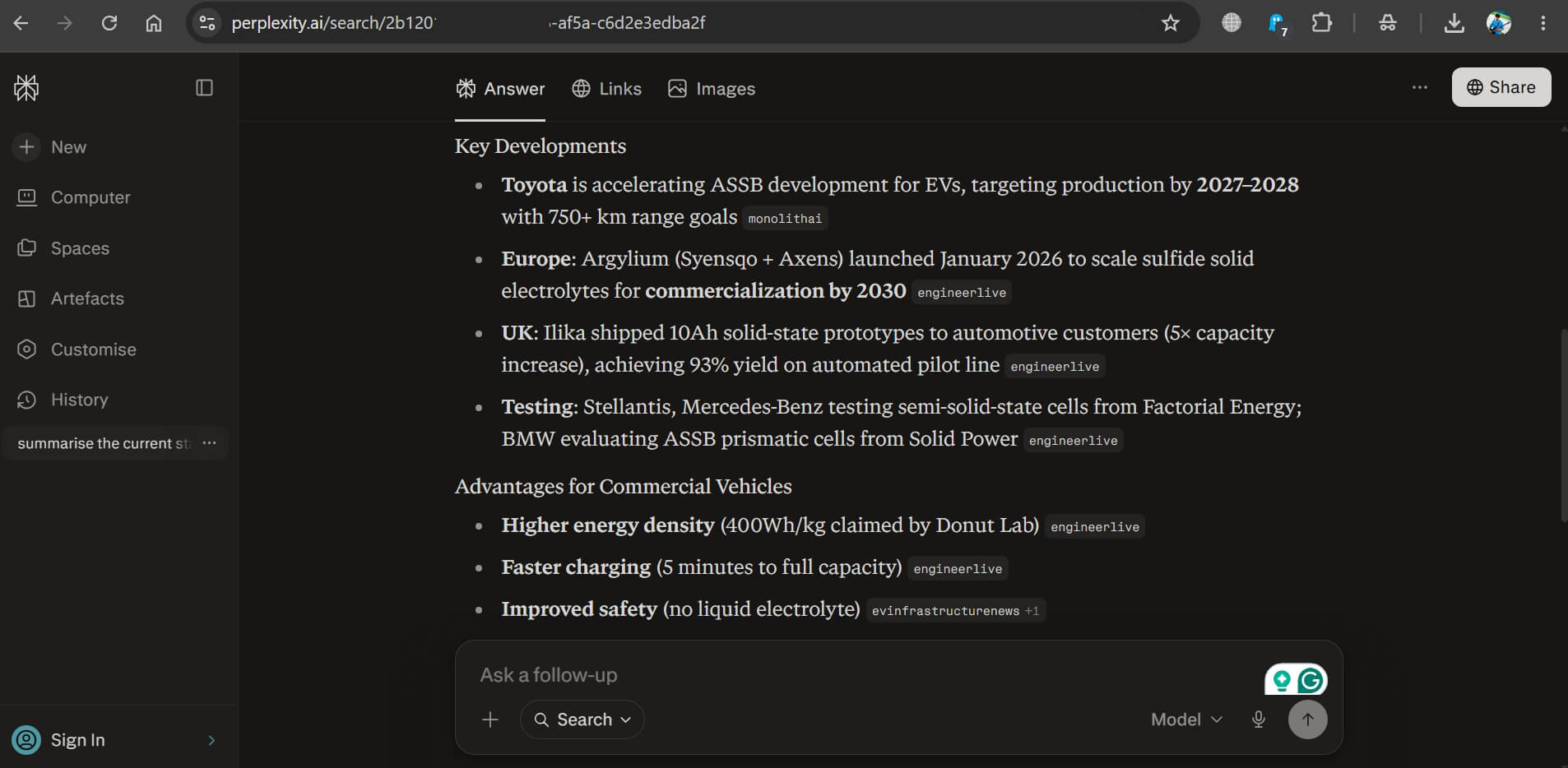This screenshot has height=768, width=1568.
Task: Click the blue extension icon with badge 7
Action: pos(1277,24)
